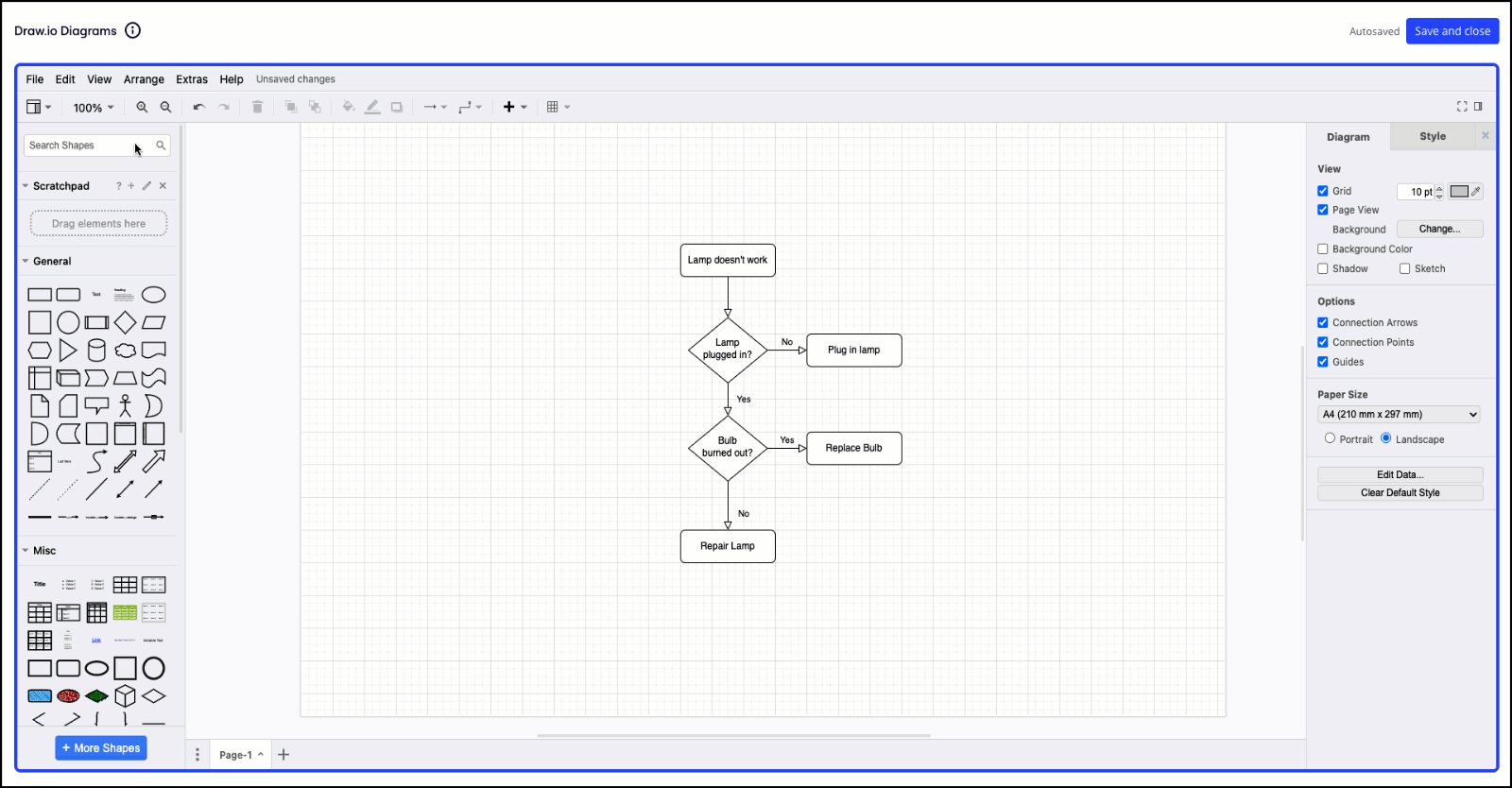Image resolution: width=1512 pixels, height=788 pixels.
Task: Click the Scratchpad add plus icon
Action: pos(131,186)
